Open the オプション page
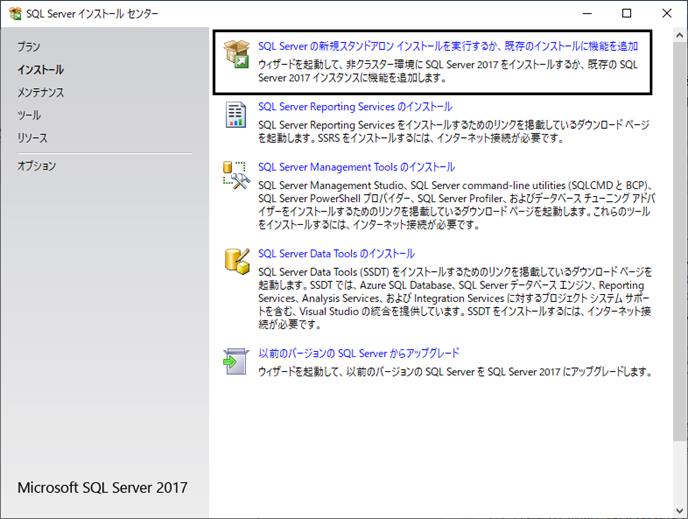688x519 pixels. point(36,166)
